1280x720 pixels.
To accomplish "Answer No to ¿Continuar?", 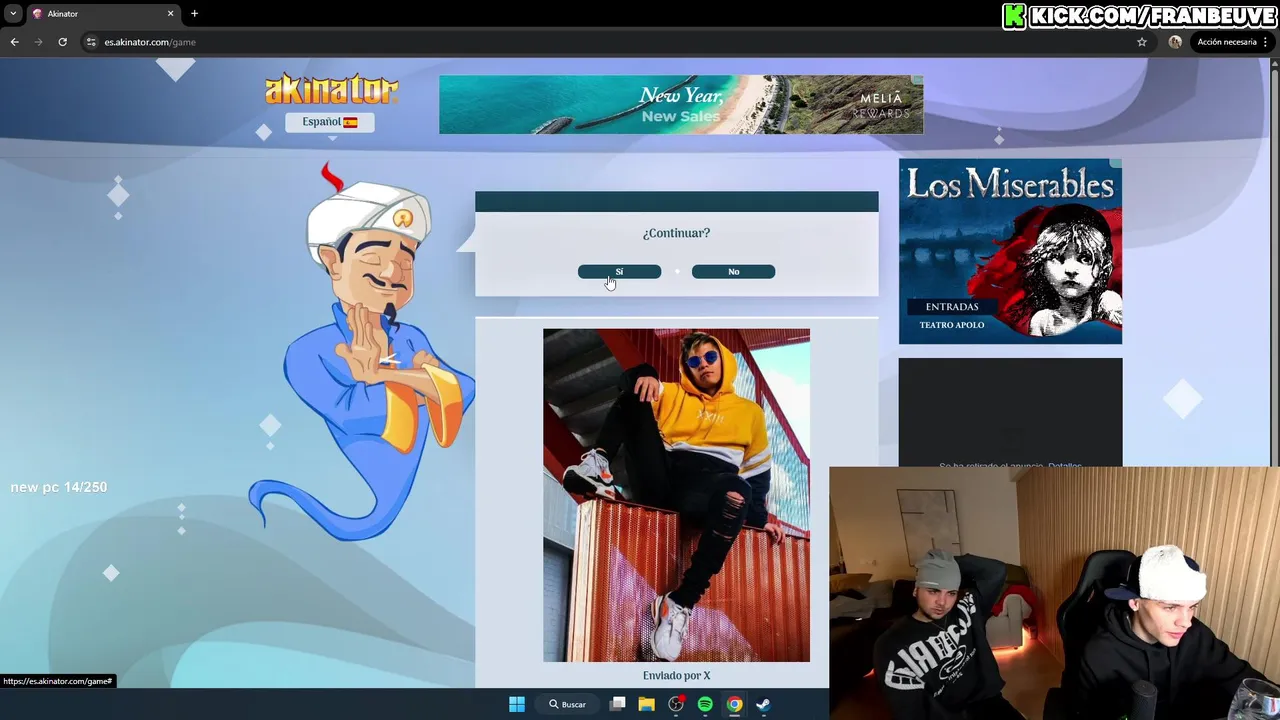I will point(733,272).
